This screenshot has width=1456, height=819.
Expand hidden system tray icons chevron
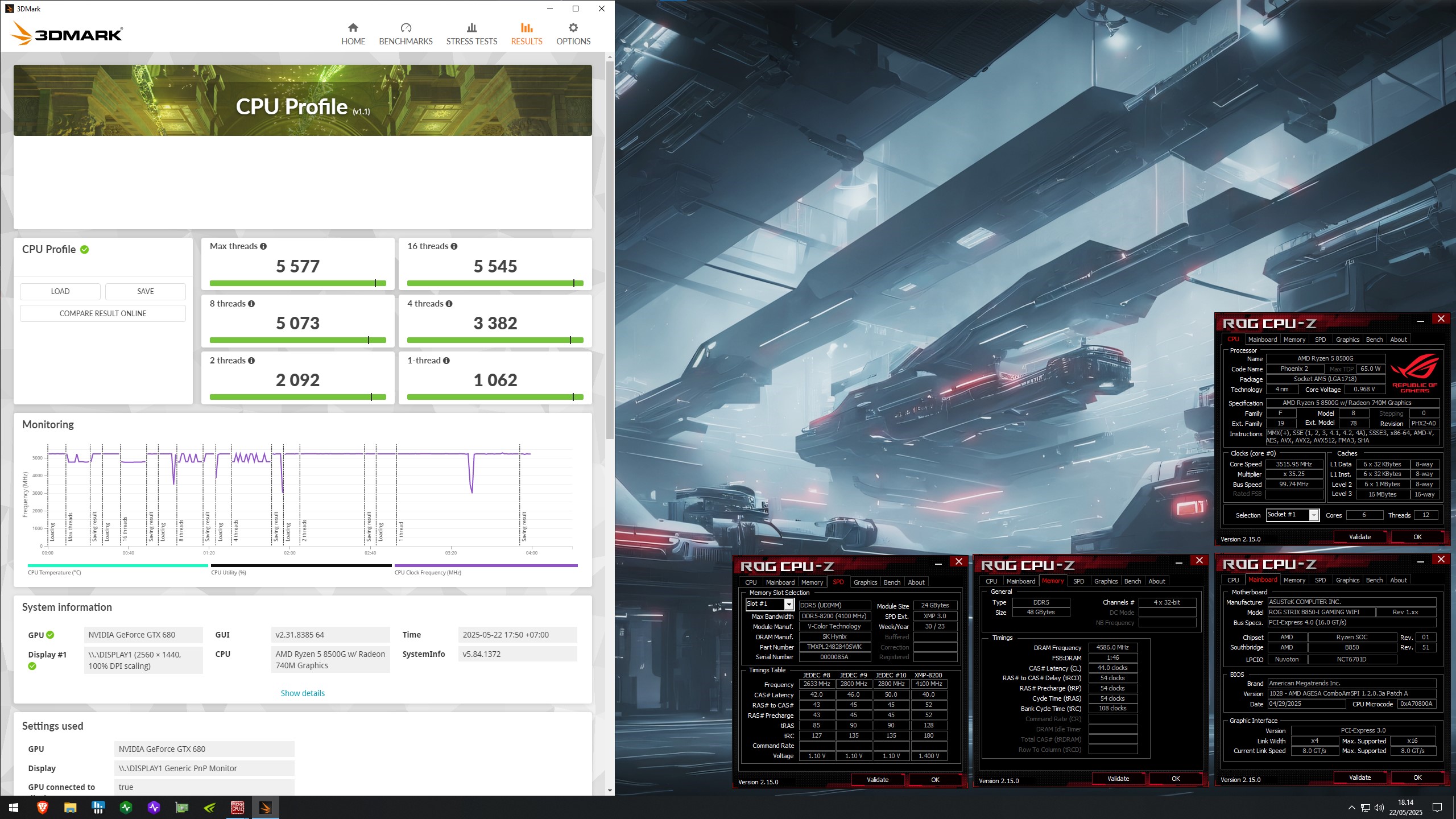coord(1351,808)
